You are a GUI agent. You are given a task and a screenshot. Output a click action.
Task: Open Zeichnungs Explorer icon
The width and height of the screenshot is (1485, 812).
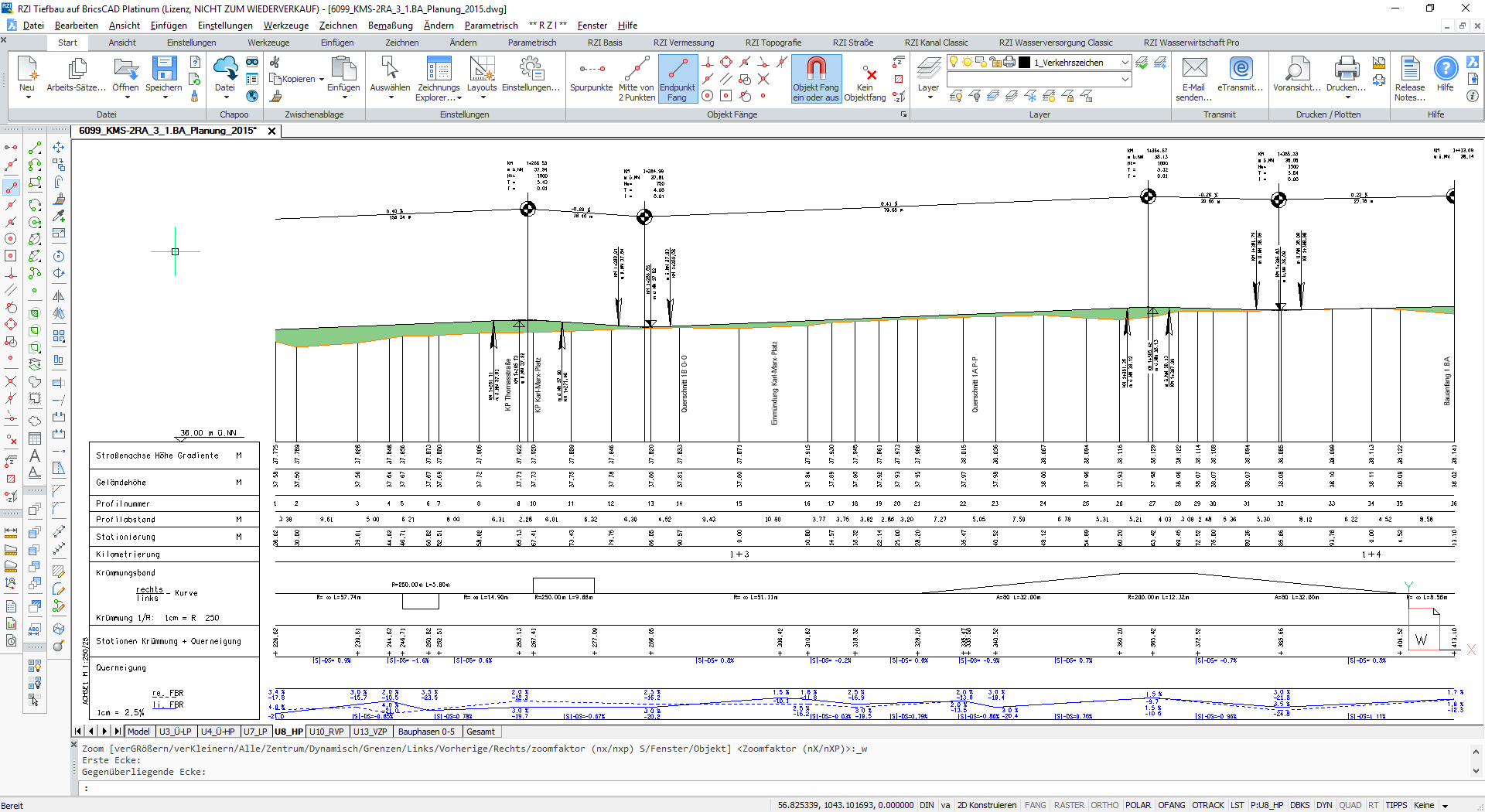pyautogui.click(x=439, y=68)
